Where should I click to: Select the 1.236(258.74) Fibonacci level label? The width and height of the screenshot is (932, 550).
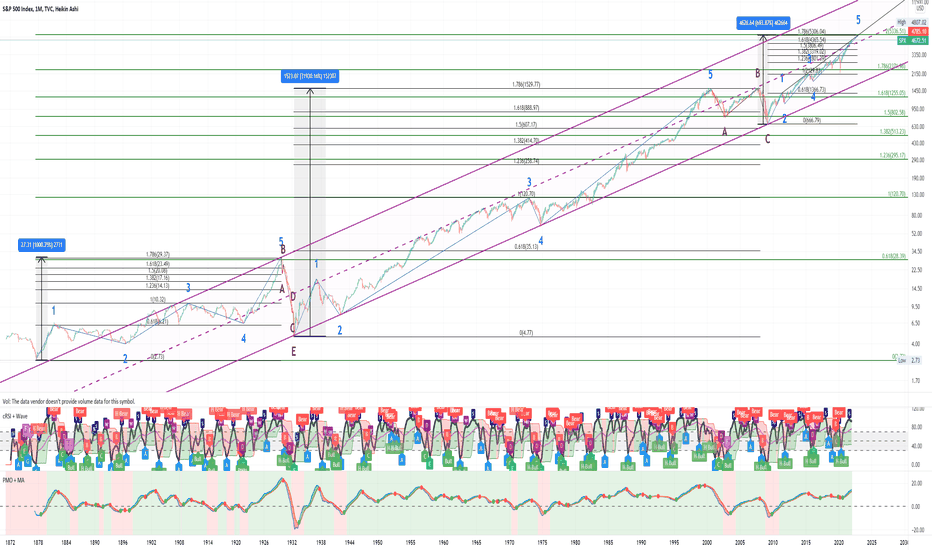pos(526,161)
